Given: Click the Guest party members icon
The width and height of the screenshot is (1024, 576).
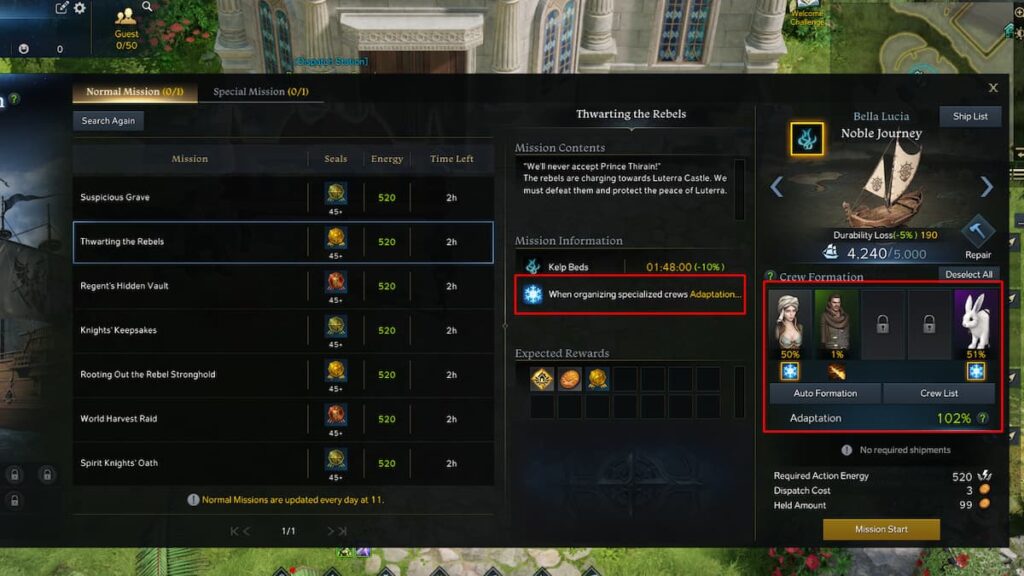Looking at the screenshot, I should (125, 17).
